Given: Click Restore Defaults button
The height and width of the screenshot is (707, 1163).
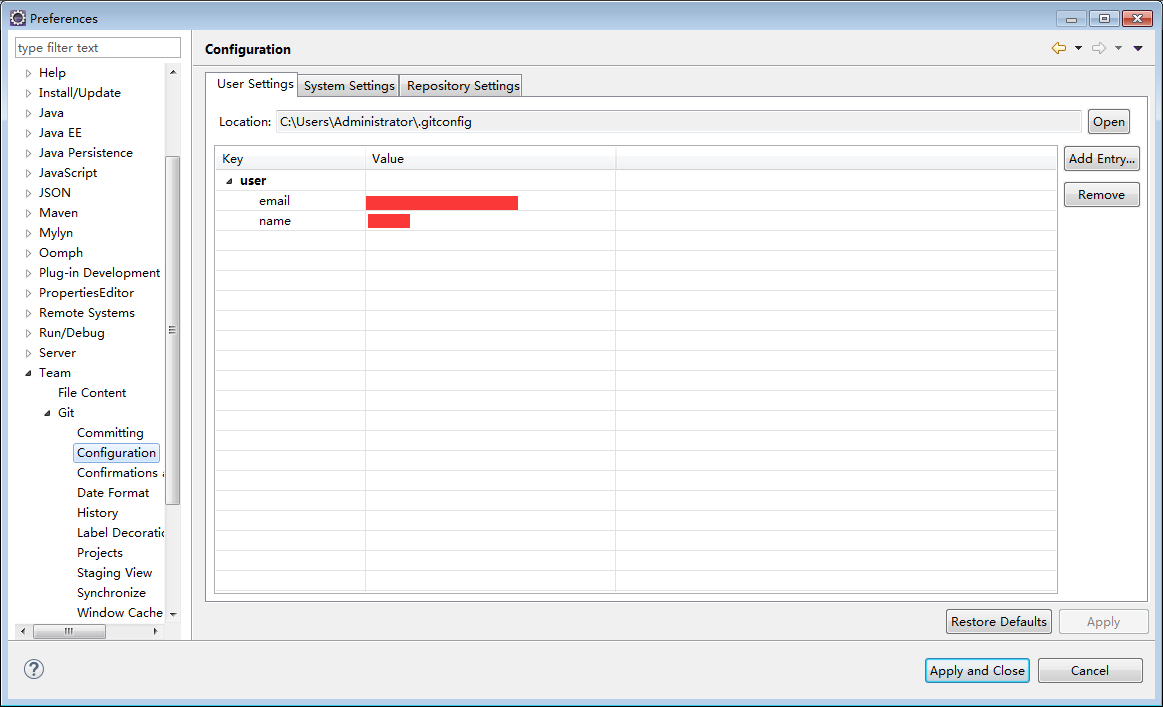Looking at the screenshot, I should point(998,622).
